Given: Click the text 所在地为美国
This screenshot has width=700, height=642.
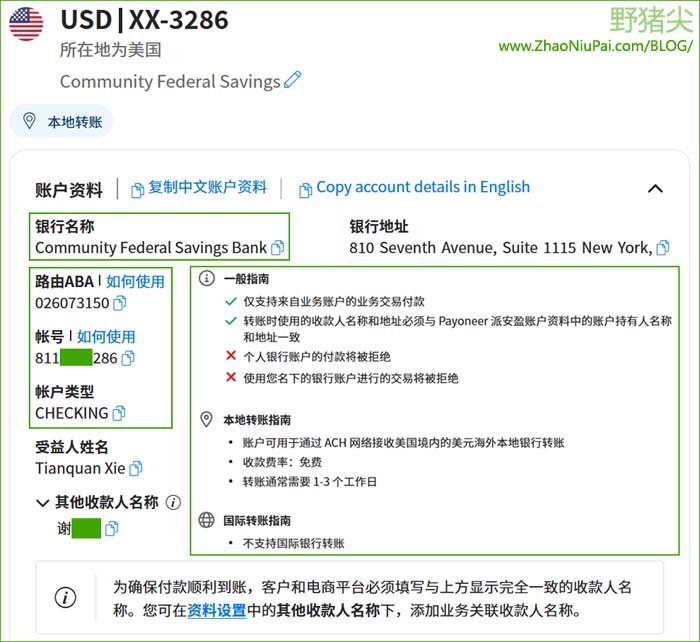Looking at the screenshot, I should coord(111,50).
